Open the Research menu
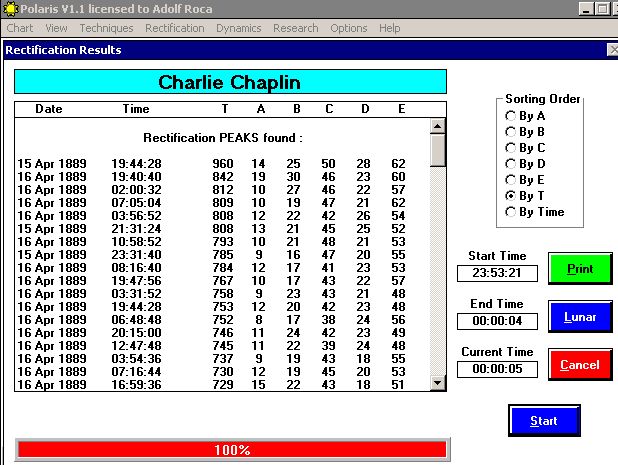Viewport: 618px width, 465px height. (x=296, y=28)
